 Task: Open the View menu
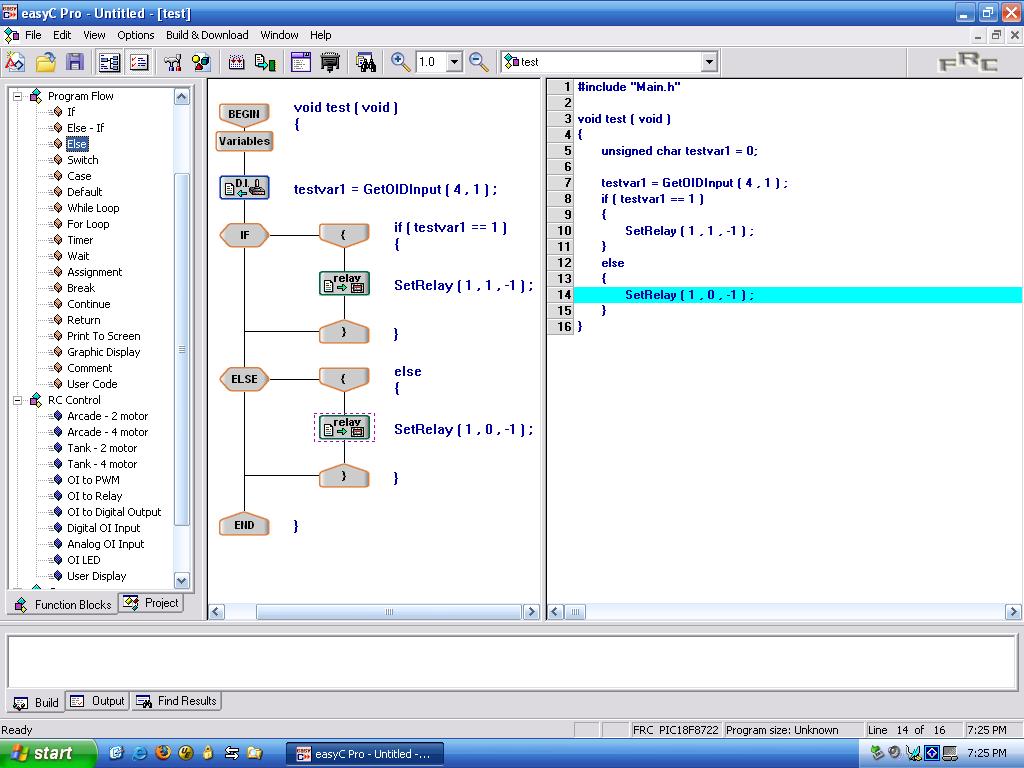pyautogui.click(x=94, y=35)
